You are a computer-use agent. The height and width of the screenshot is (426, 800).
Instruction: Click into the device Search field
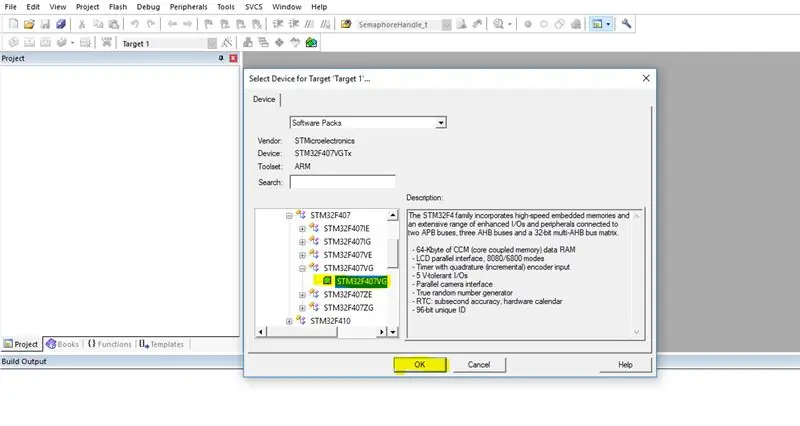click(342, 182)
